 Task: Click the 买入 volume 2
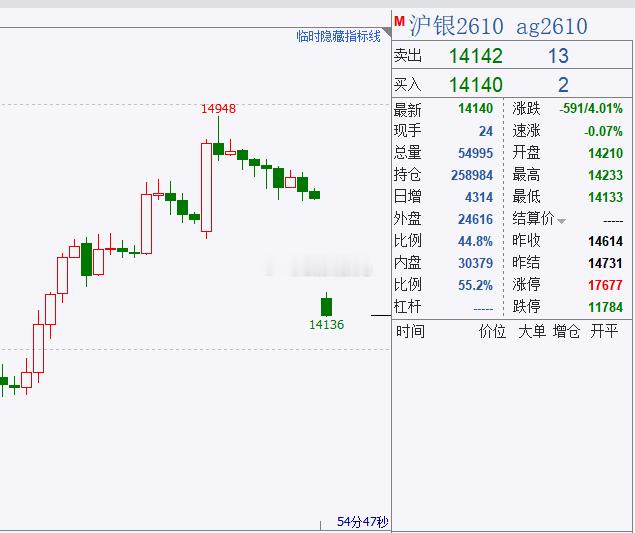[x=563, y=85]
